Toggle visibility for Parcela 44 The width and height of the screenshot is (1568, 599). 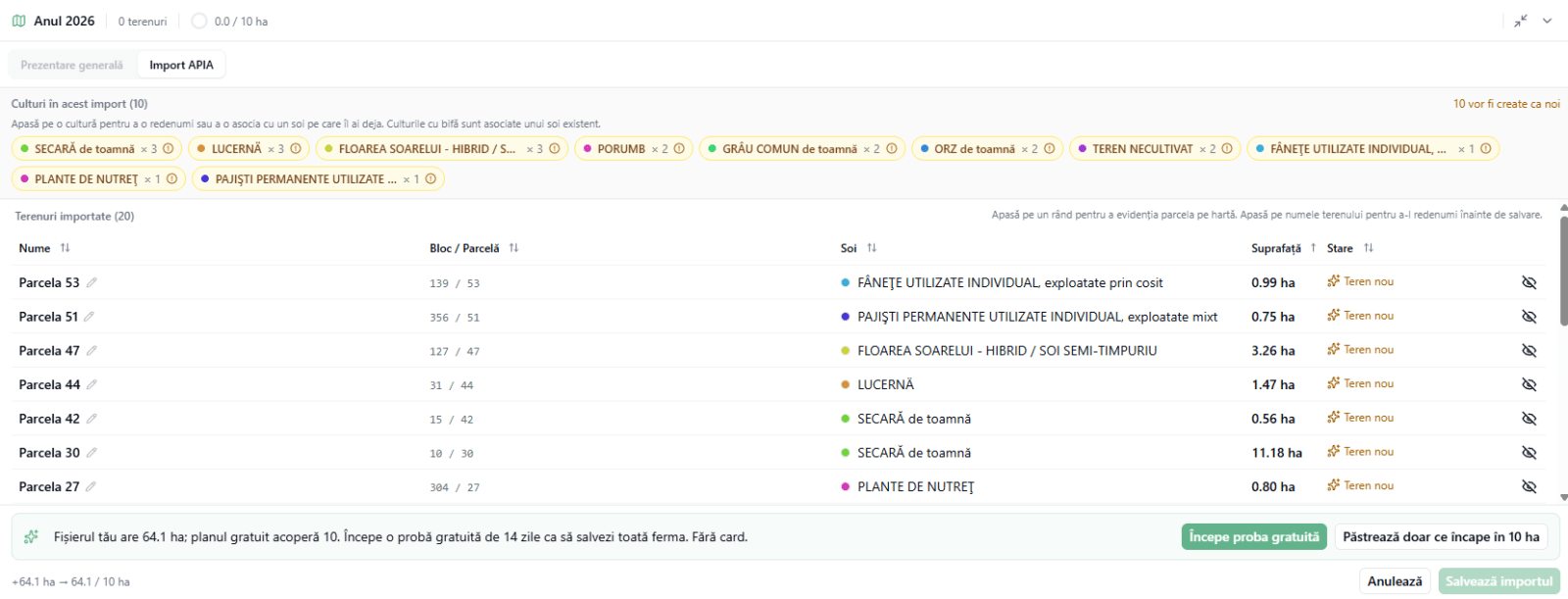point(1529,384)
